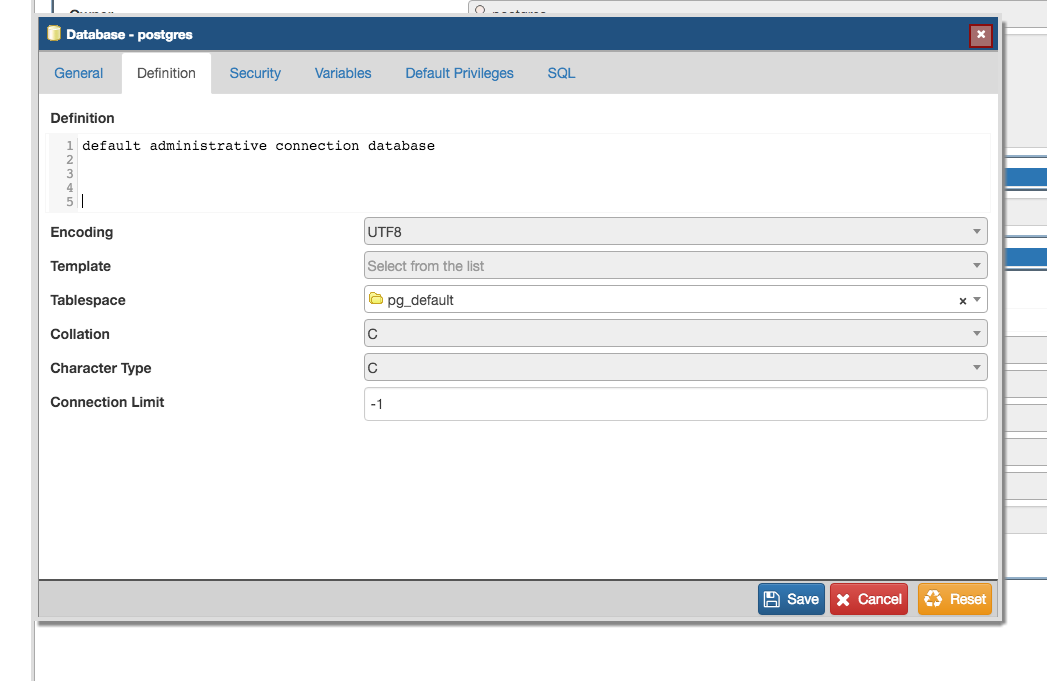Screen dimensions: 1047x681
Task: Save the database changes
Action: (x=791, y=599)
